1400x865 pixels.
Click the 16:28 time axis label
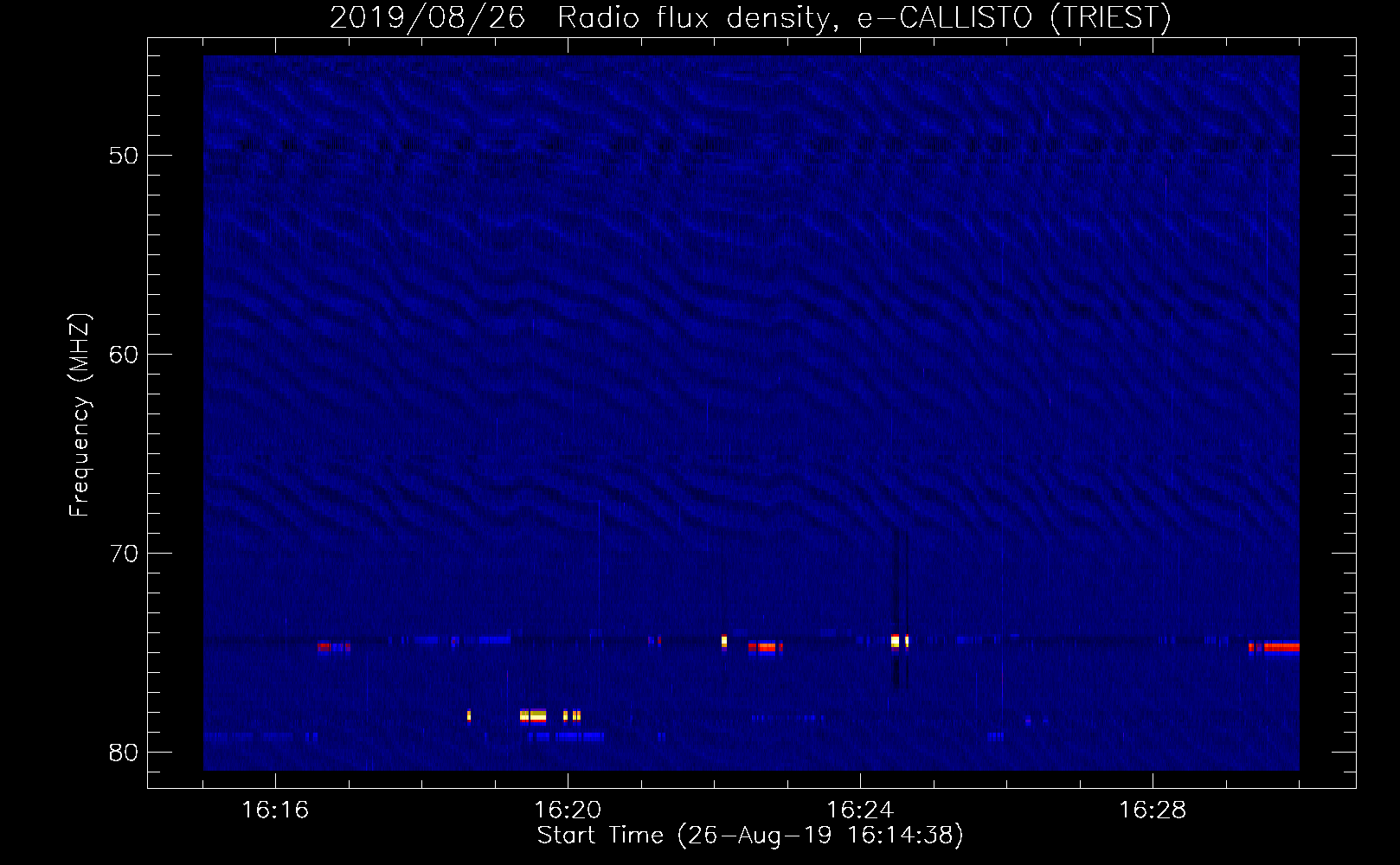point(1153,811)
